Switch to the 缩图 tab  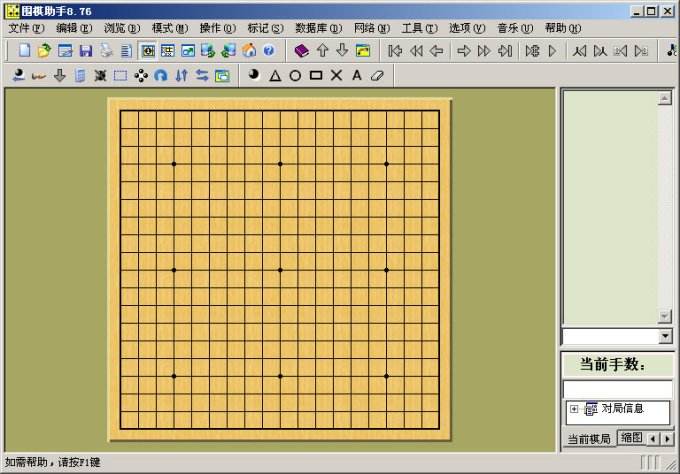(630, 438)
